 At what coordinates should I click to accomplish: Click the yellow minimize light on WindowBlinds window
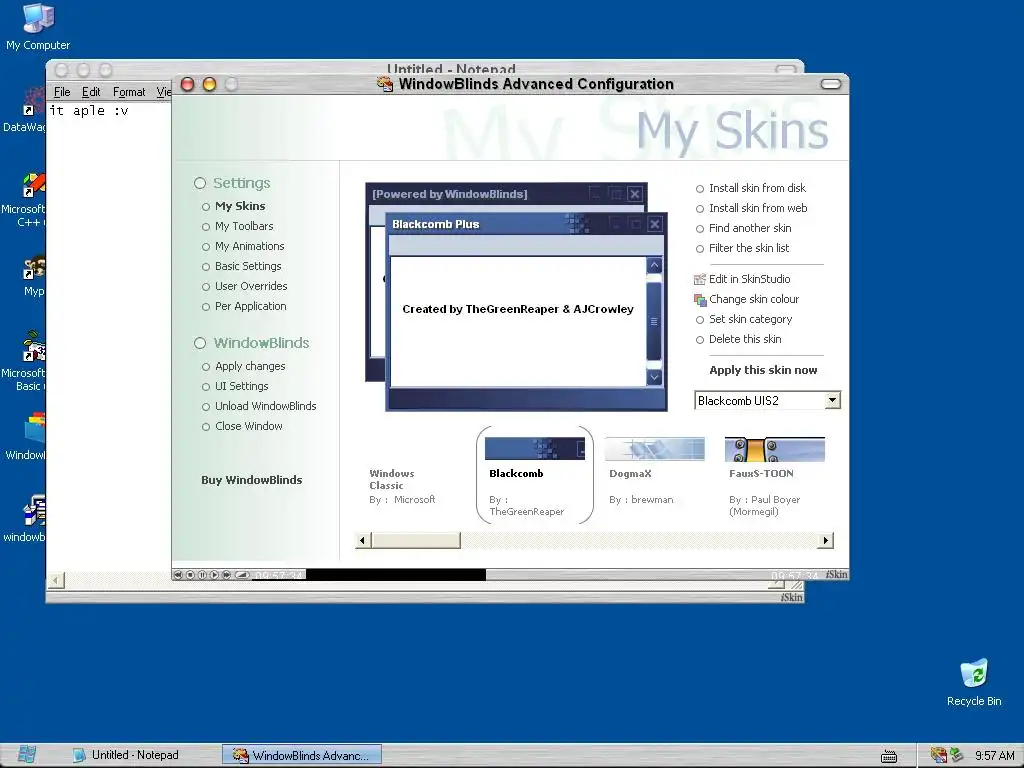point(210,84)
